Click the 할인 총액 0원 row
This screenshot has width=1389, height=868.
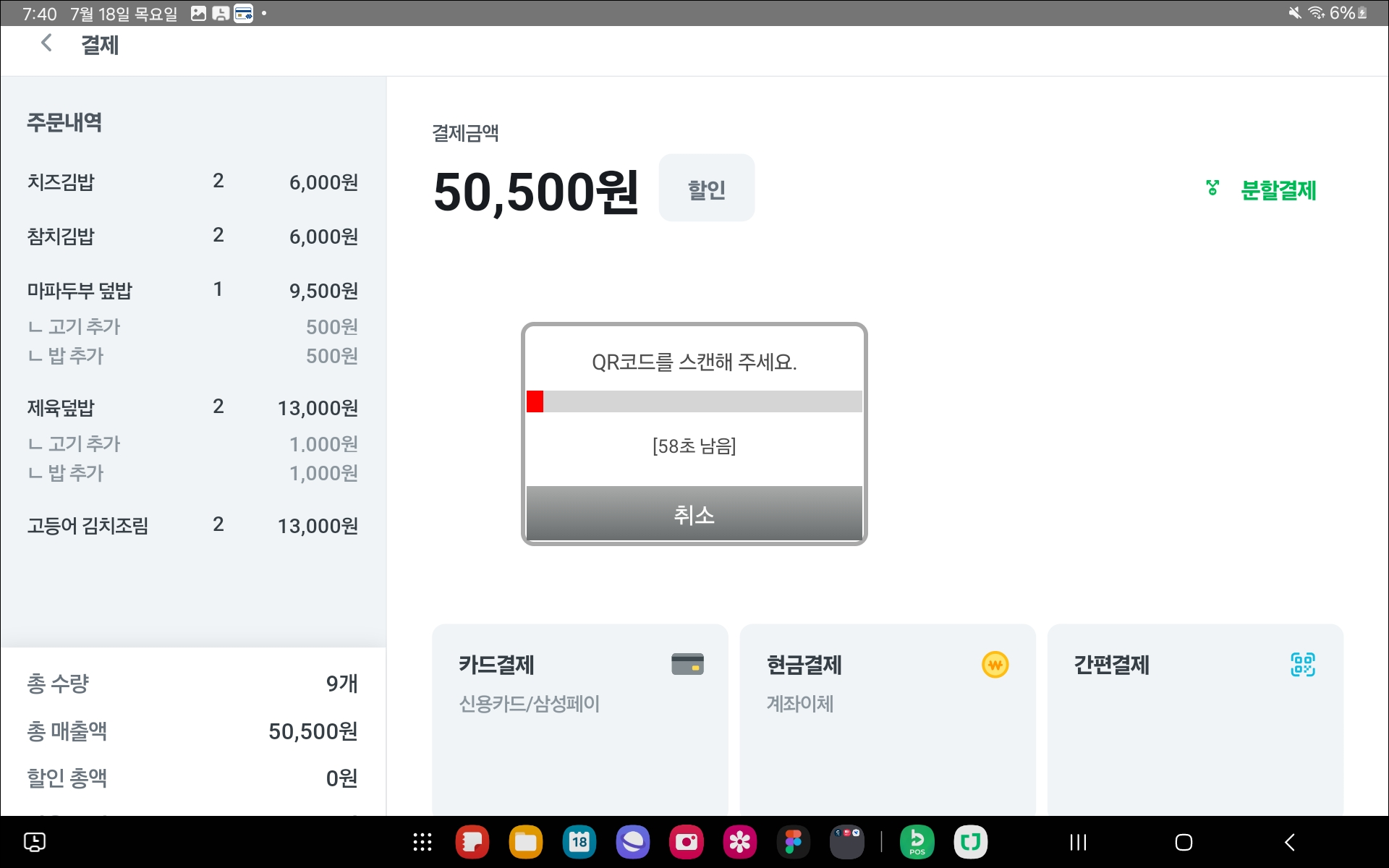click(x=193, y=778)
